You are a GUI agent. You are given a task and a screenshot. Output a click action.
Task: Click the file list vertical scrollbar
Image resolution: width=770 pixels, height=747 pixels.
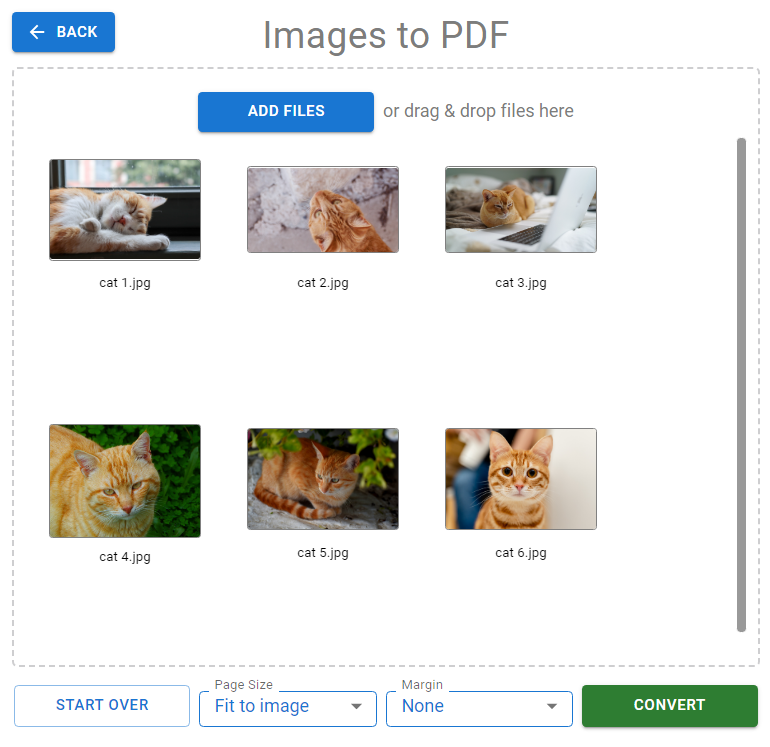pos(741,385)
